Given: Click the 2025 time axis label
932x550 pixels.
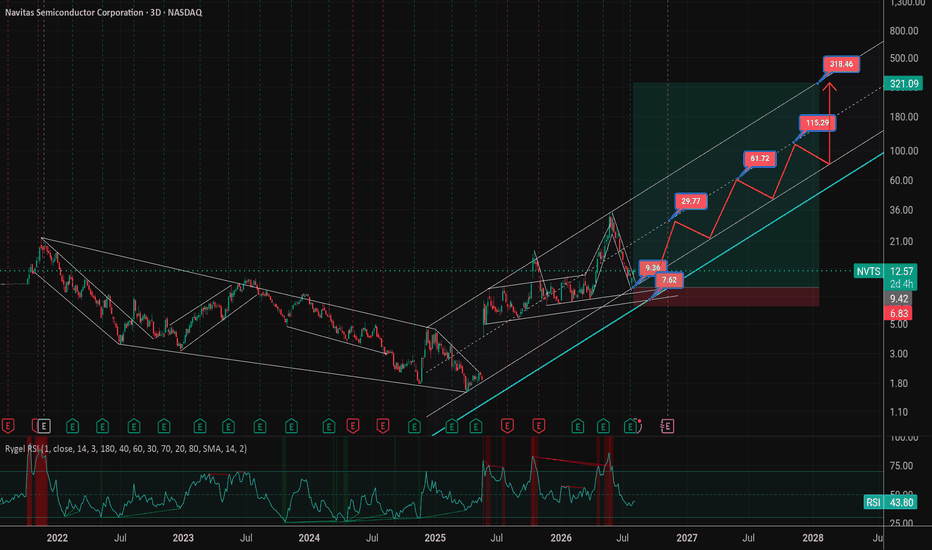Looking at the screenshot, I should pos(435,538).
